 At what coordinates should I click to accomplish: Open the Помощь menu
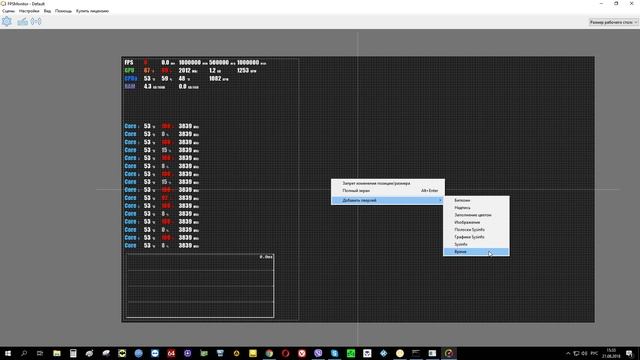tap(63, 11)
